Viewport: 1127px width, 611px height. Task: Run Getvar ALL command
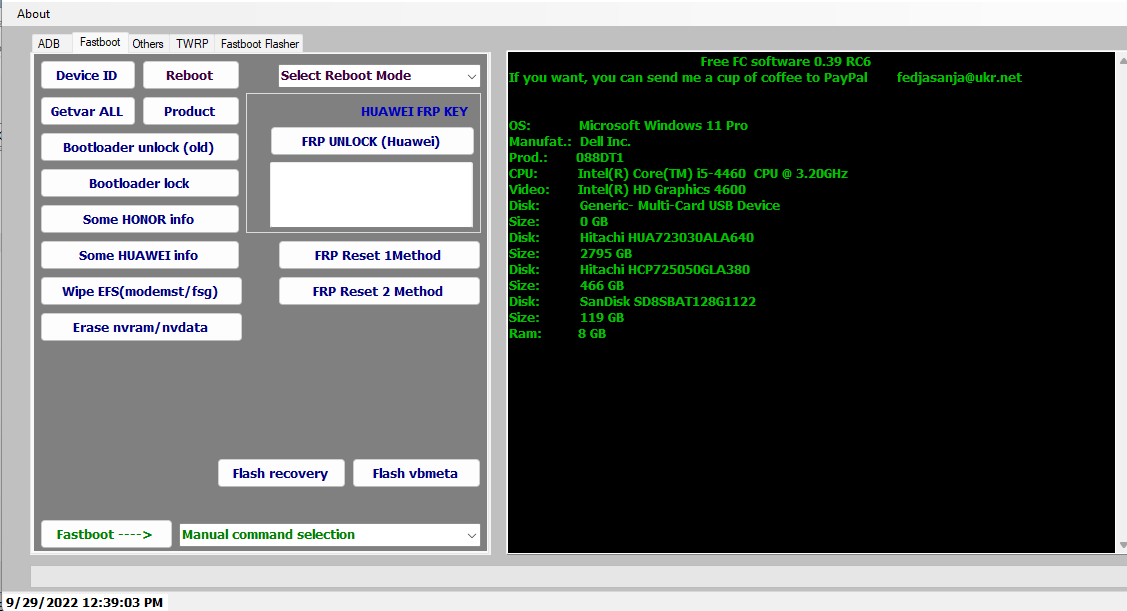pos(88,111)
